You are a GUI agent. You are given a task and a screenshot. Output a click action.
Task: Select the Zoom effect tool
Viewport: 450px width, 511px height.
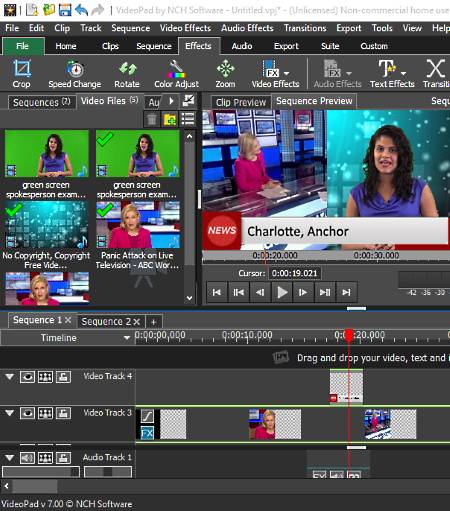(225, 73)
